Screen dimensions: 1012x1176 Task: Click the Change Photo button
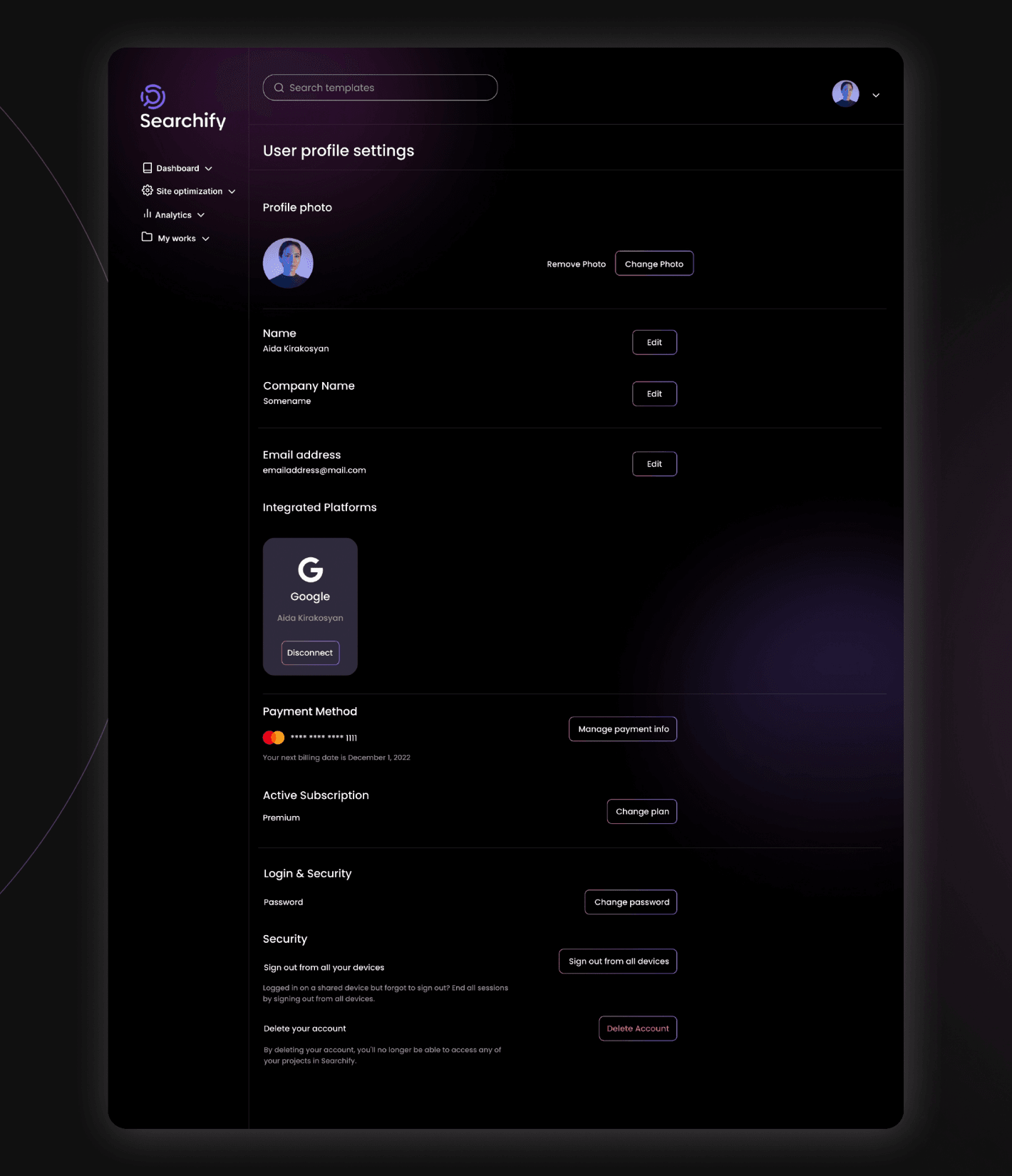coord(654,264)
